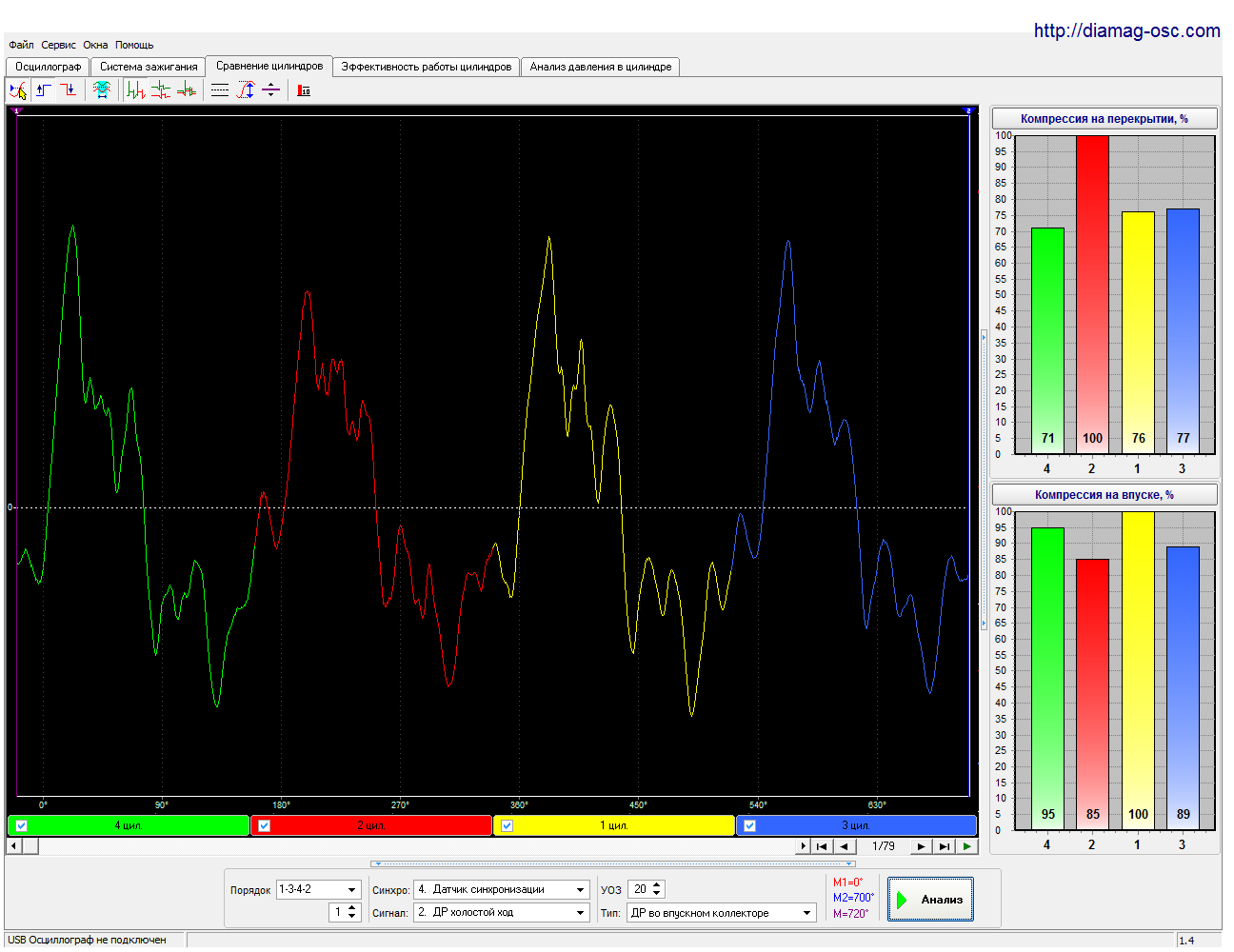Image resolution: width=1234 pixels, height=952 pixels.
Task: Click the scrollbar right arrow
Action: (804, 845)
